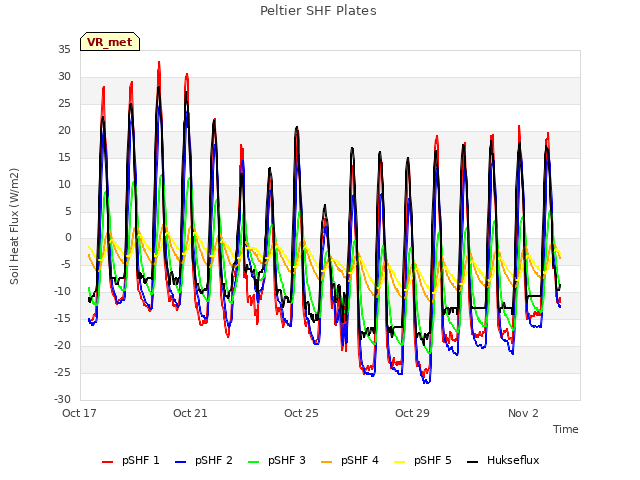Screen dimensions: 640x480
Task: Click the green pSHF 3 legend swatch
Action: point(253,462)
